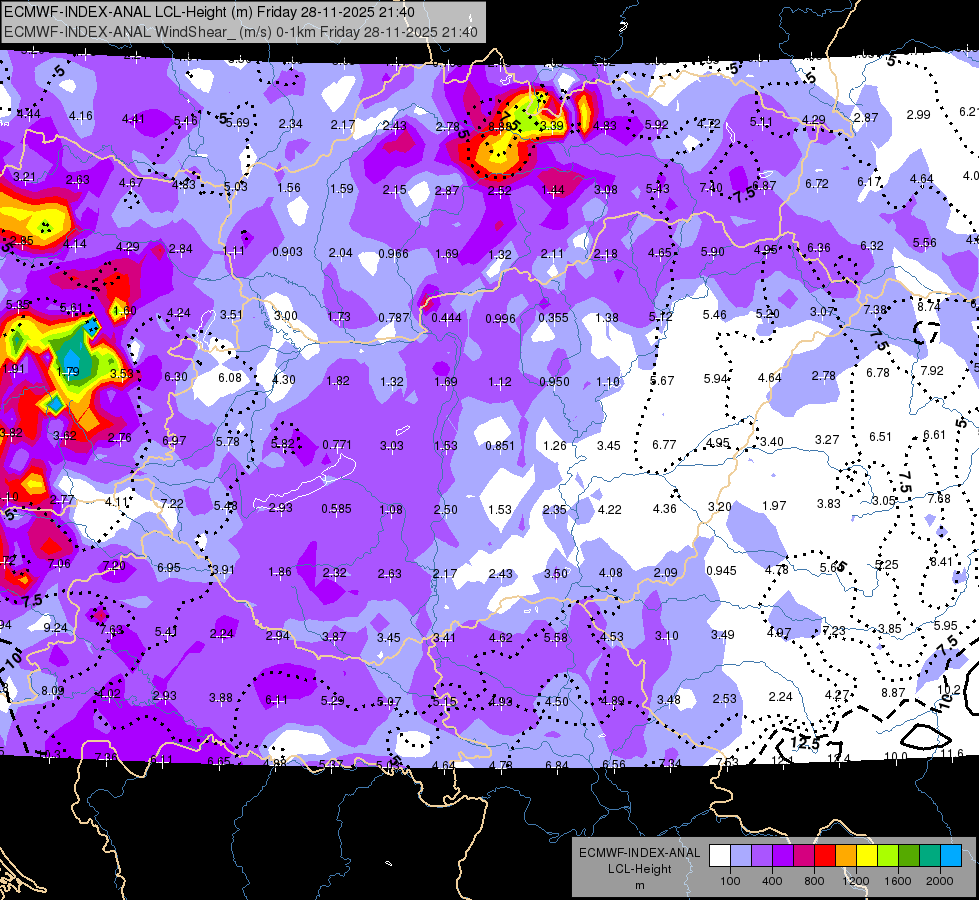Click the wind shear value '6.08'
The image size is (979, 900).
pos(229,378)
